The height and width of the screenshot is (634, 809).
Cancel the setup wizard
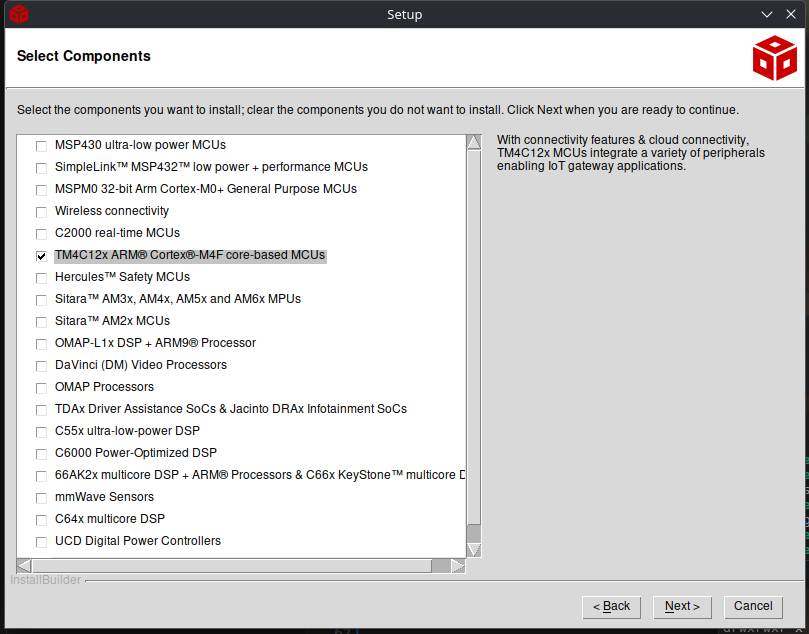tap(753, 607)
